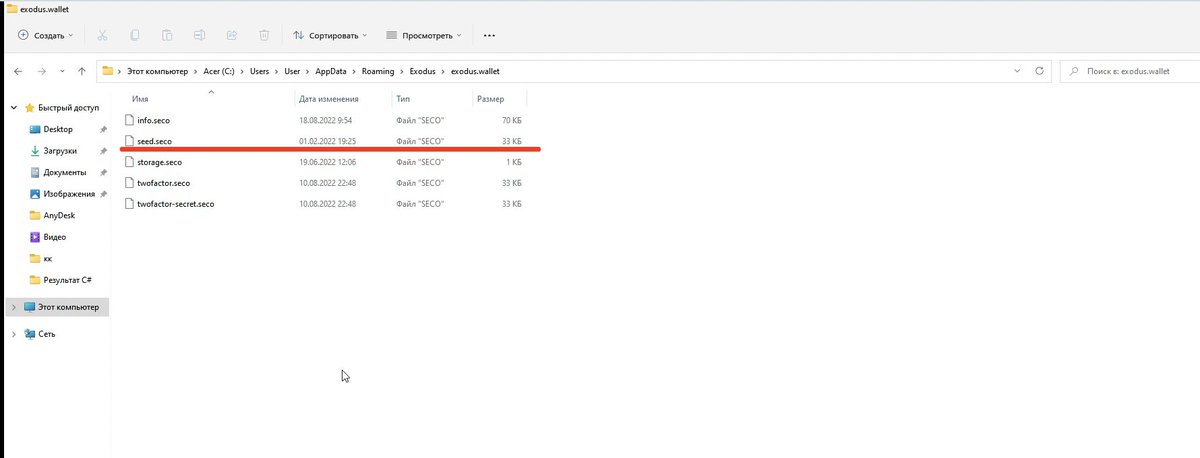Go up one folder level arrow

(81, 71)
